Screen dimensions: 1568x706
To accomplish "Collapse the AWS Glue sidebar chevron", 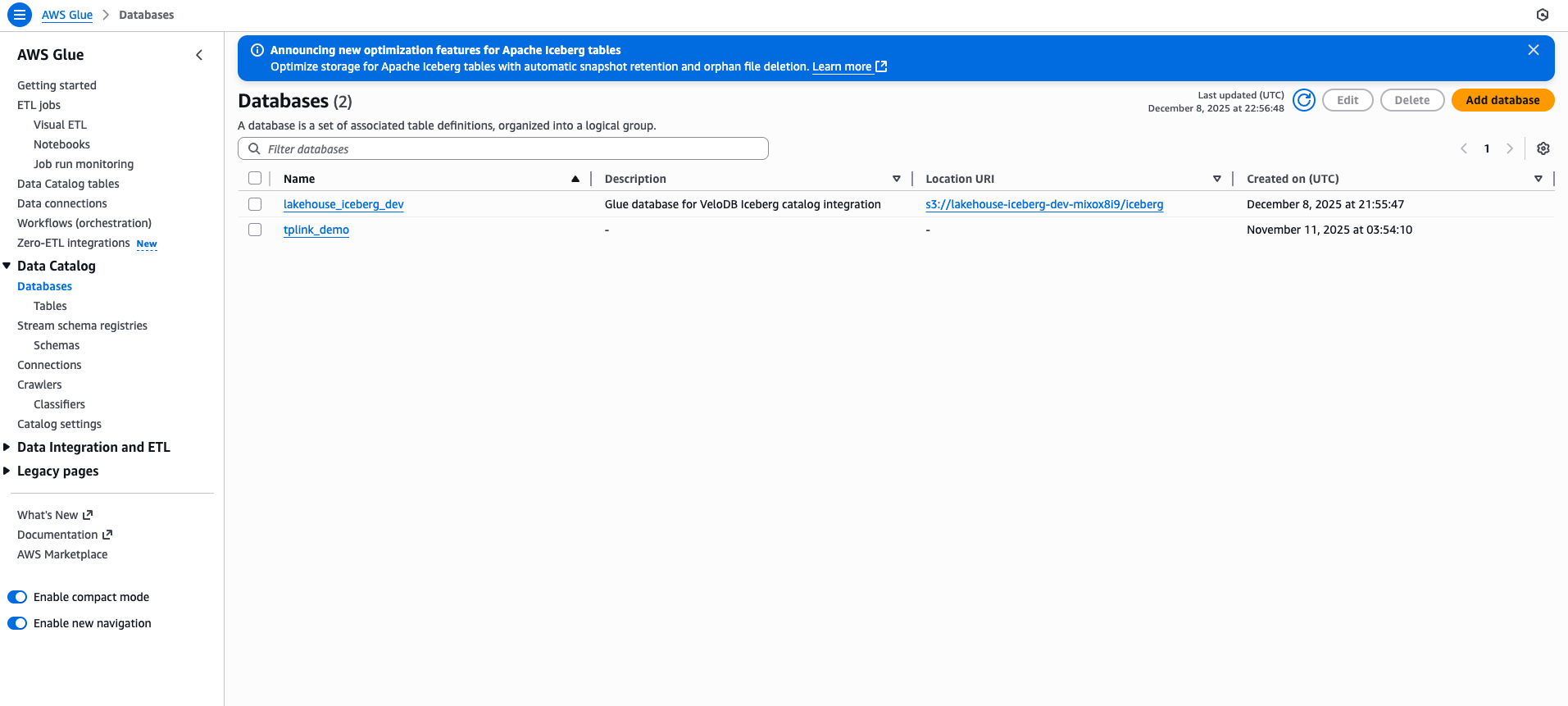I will pos(199,55).
